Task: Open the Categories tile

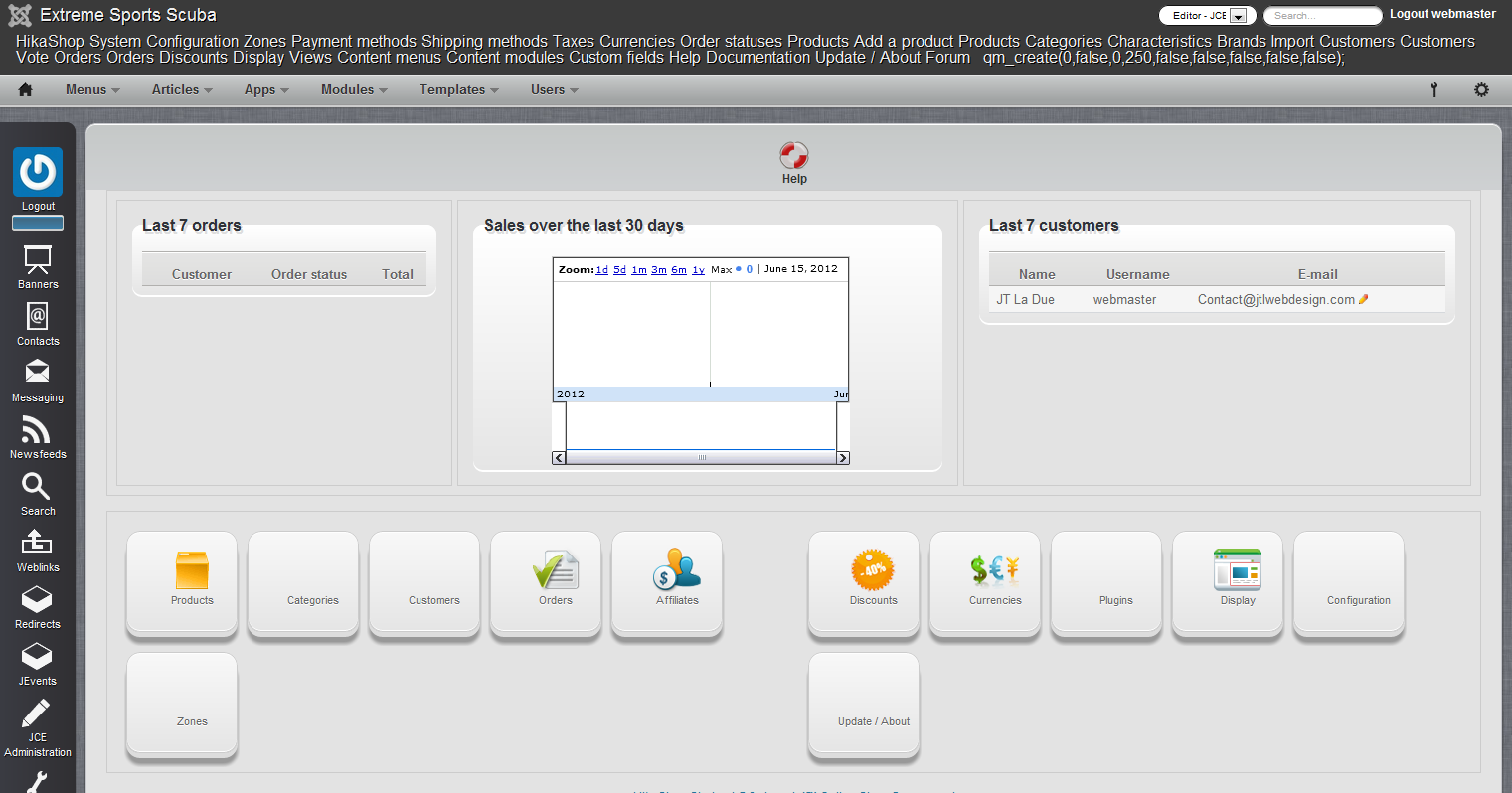Action: [303, 584]
